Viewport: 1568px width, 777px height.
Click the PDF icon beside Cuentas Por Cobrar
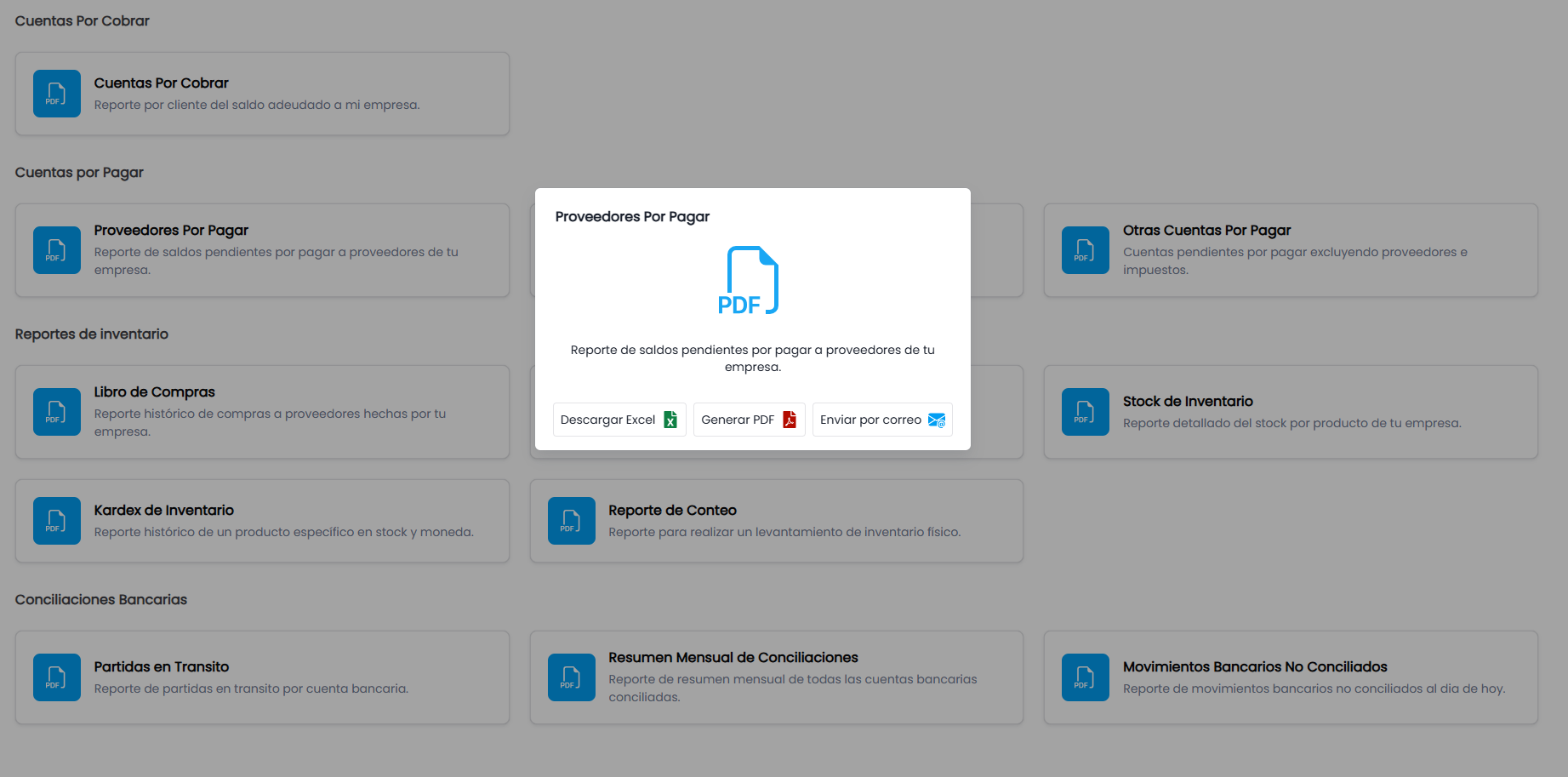pyautogui.click(x=57, y=94)
